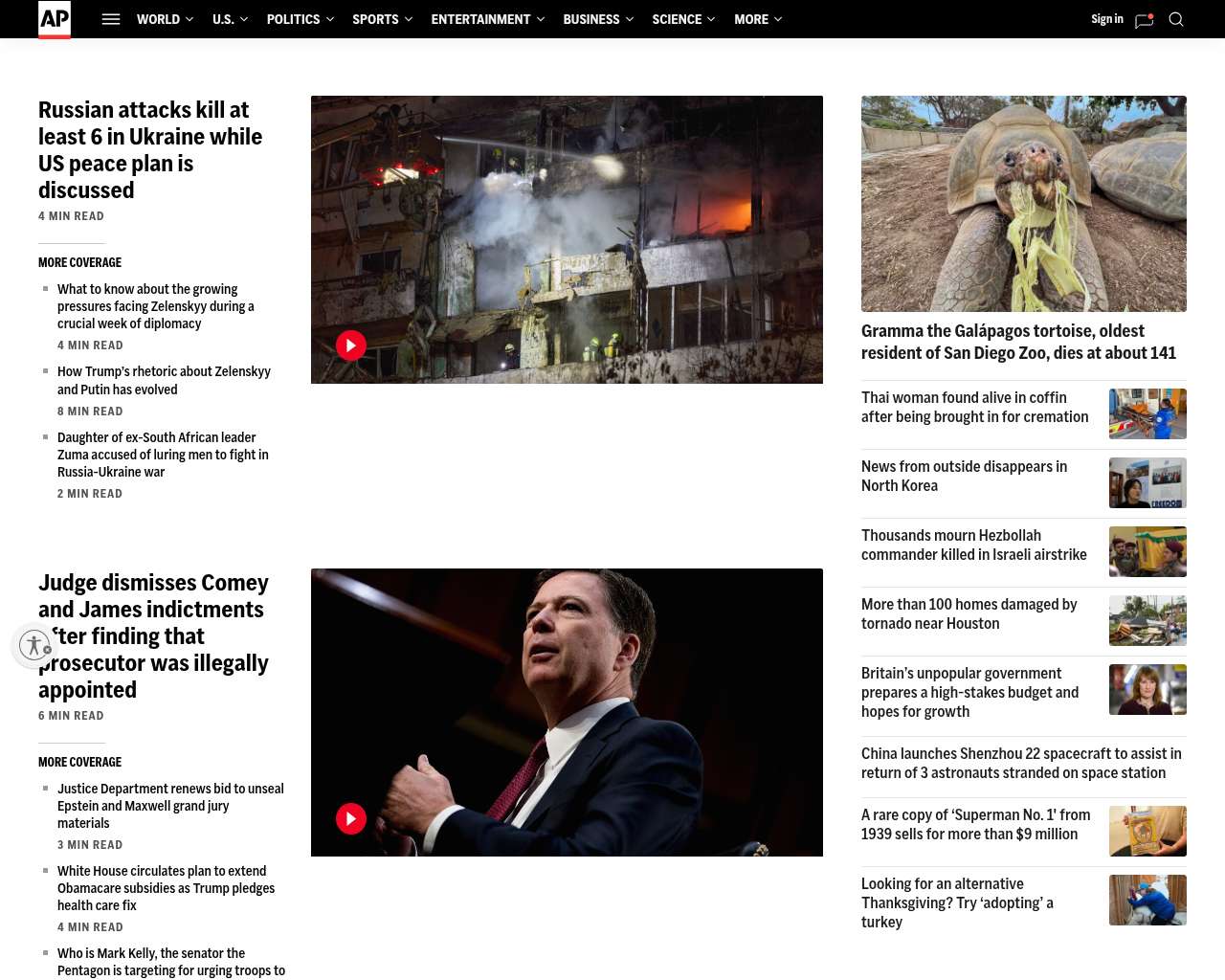1225x980 pixels.
Task: Open the hamburger navigation menu
Action: [x=111, y=19]
